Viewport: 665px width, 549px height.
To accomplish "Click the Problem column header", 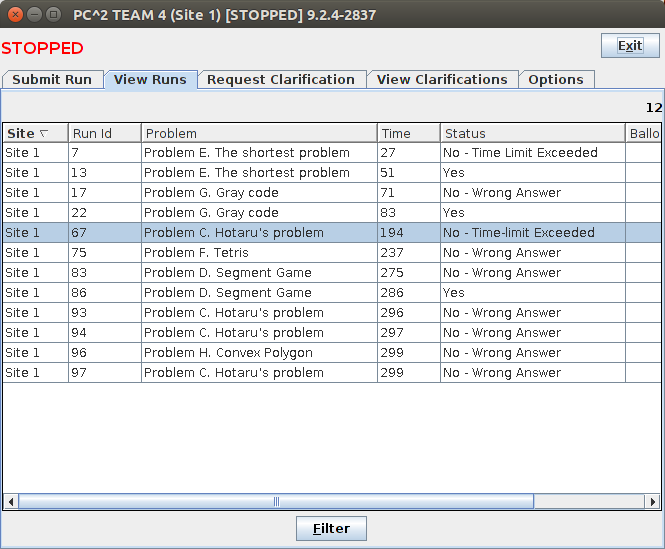I will (x=259, y=133).
